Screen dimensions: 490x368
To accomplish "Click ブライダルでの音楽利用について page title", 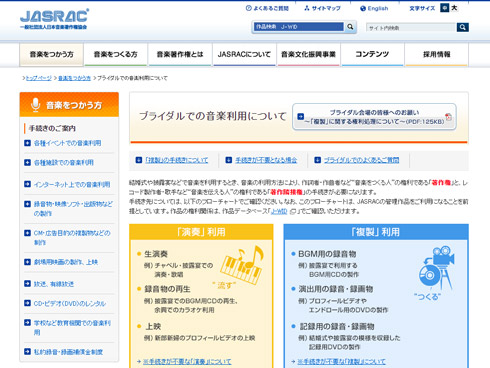I will (x=213, y=116).
